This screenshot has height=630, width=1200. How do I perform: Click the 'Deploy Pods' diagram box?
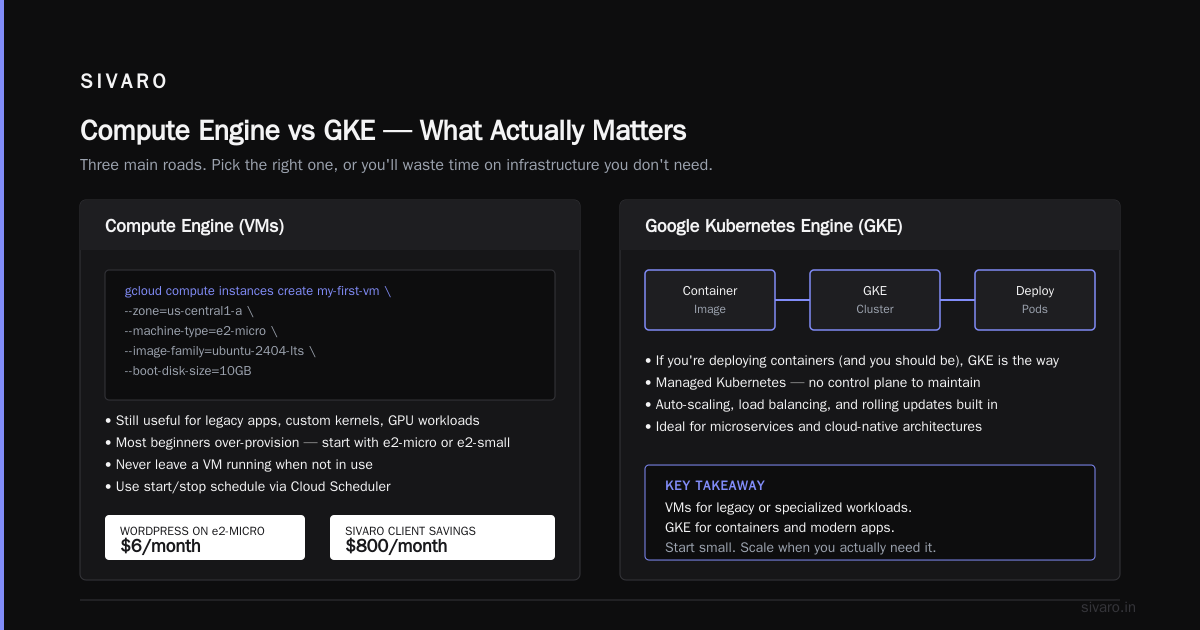coord(1035,300)
